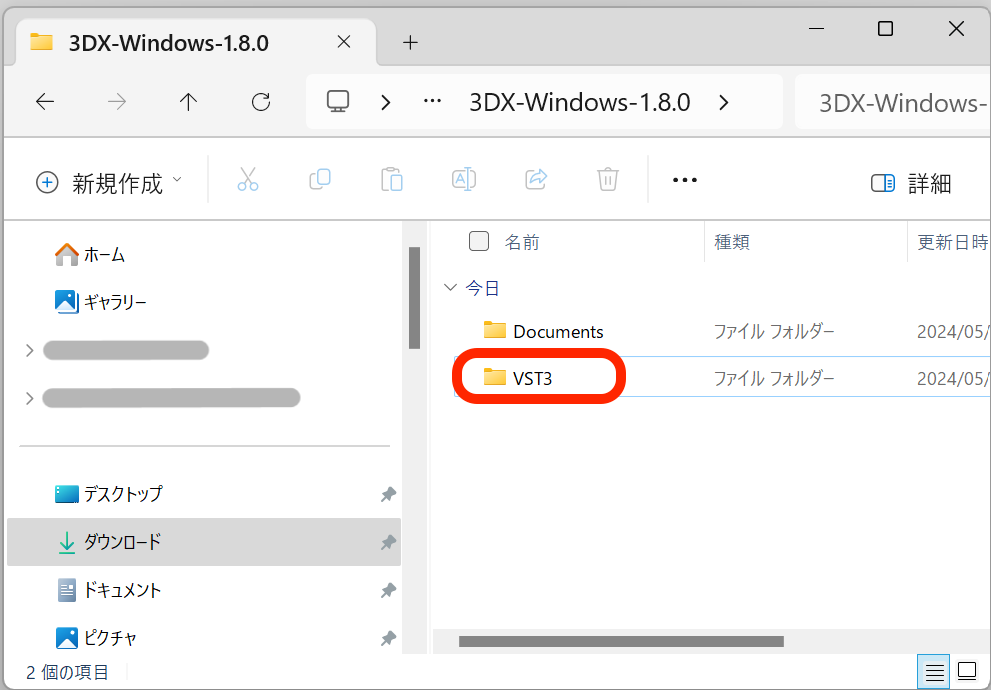Check the select-all checkbox beside 名前
The height and width of the screenshot is (690, 991).
[x=479, y=241]
